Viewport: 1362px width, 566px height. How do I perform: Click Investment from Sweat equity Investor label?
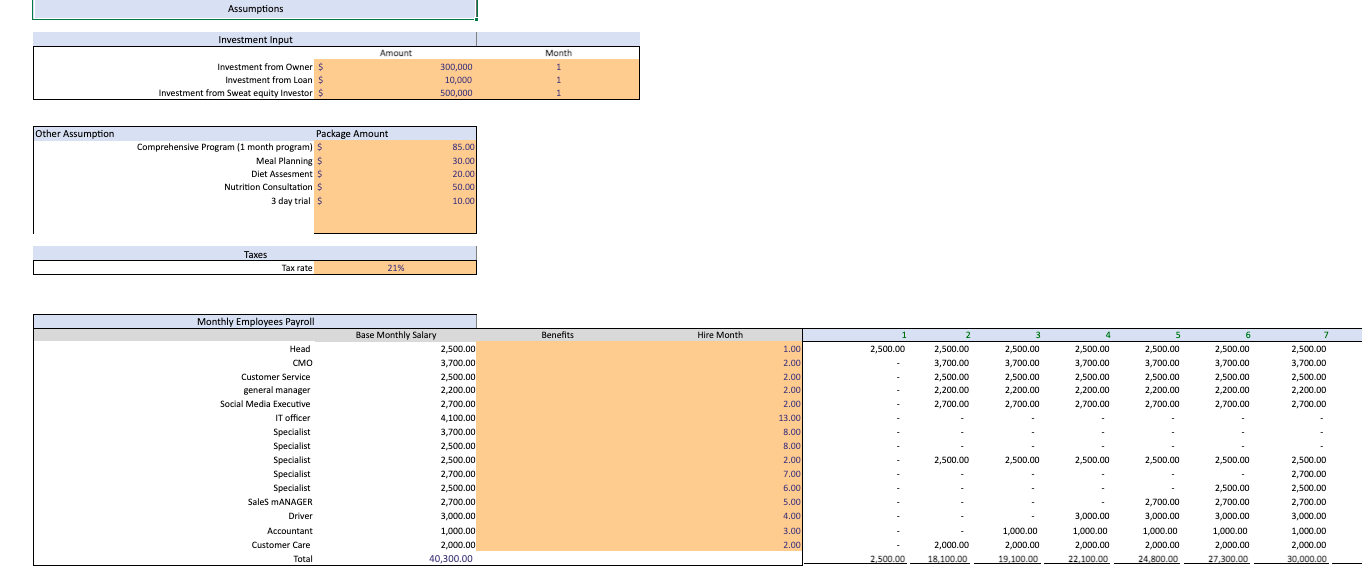pos(235,93)
